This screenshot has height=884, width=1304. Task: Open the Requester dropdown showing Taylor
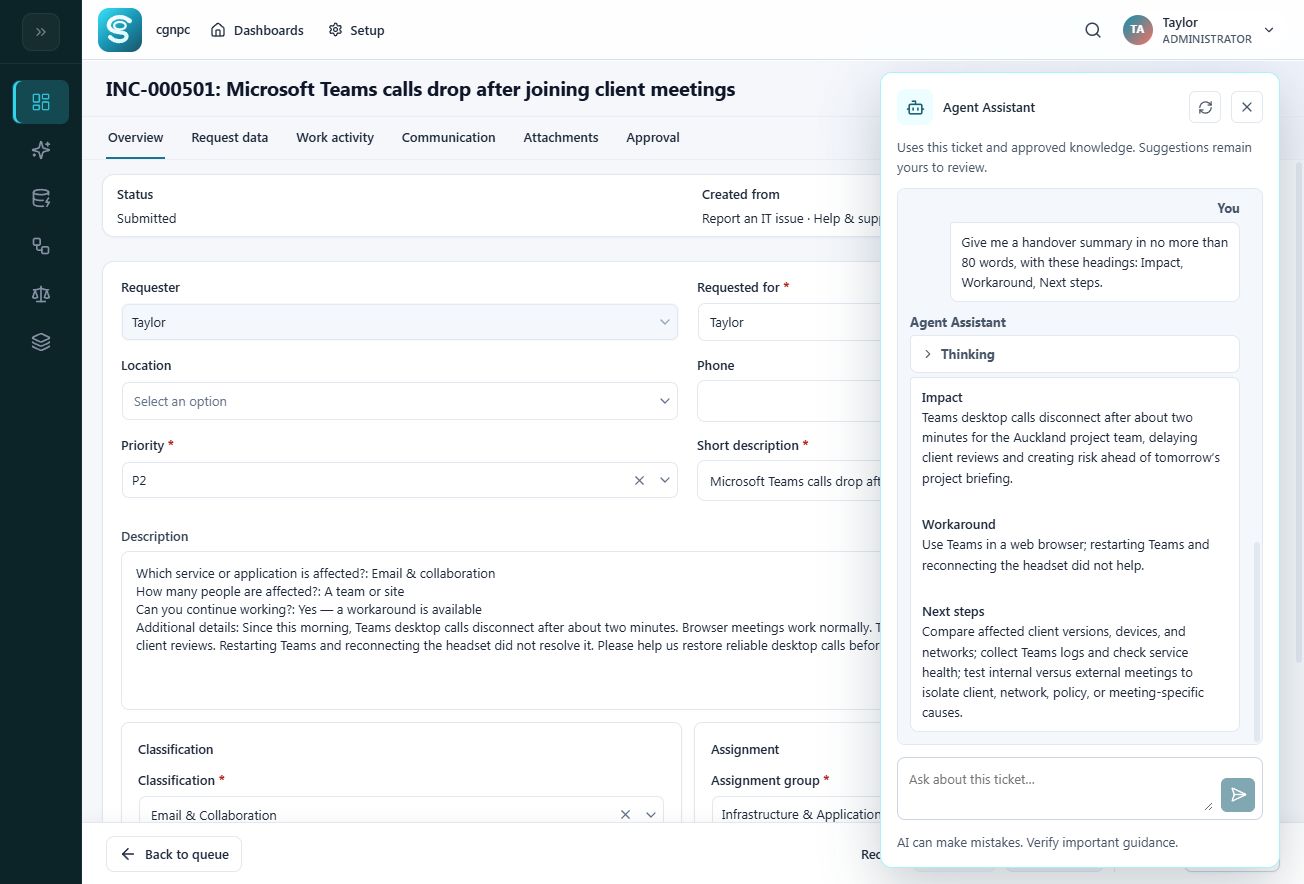click(399, 322)
